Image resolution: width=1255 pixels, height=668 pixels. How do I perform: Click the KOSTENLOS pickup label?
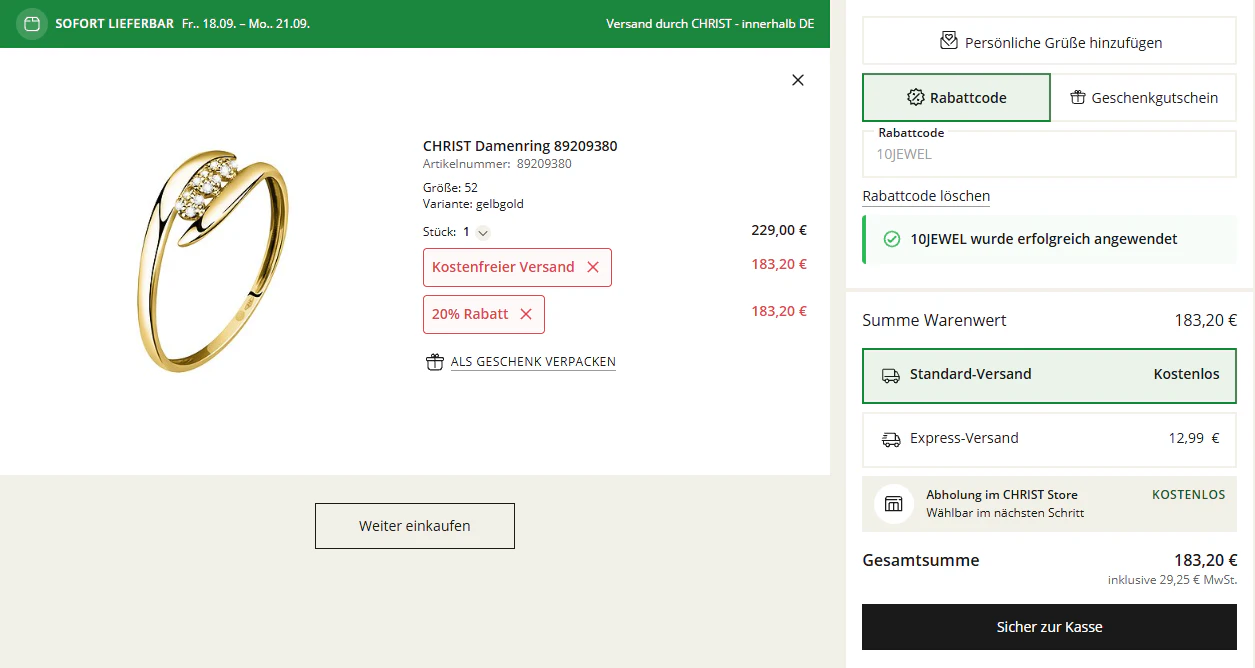pos(1189,495)
